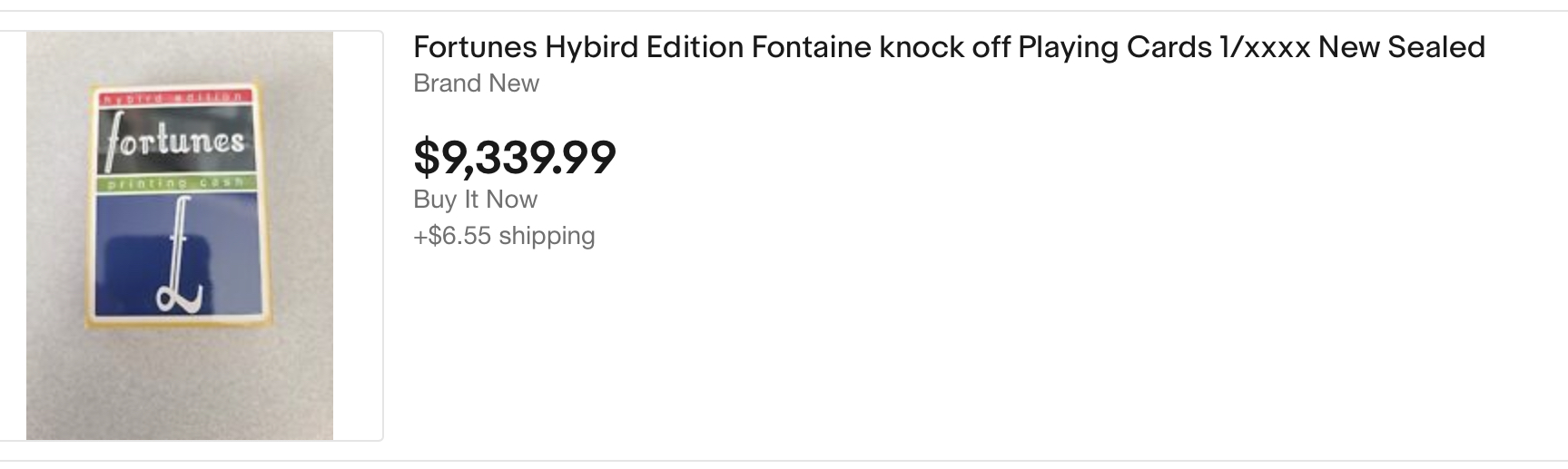Click the +$6.55 shipping text

coord(504,236)
